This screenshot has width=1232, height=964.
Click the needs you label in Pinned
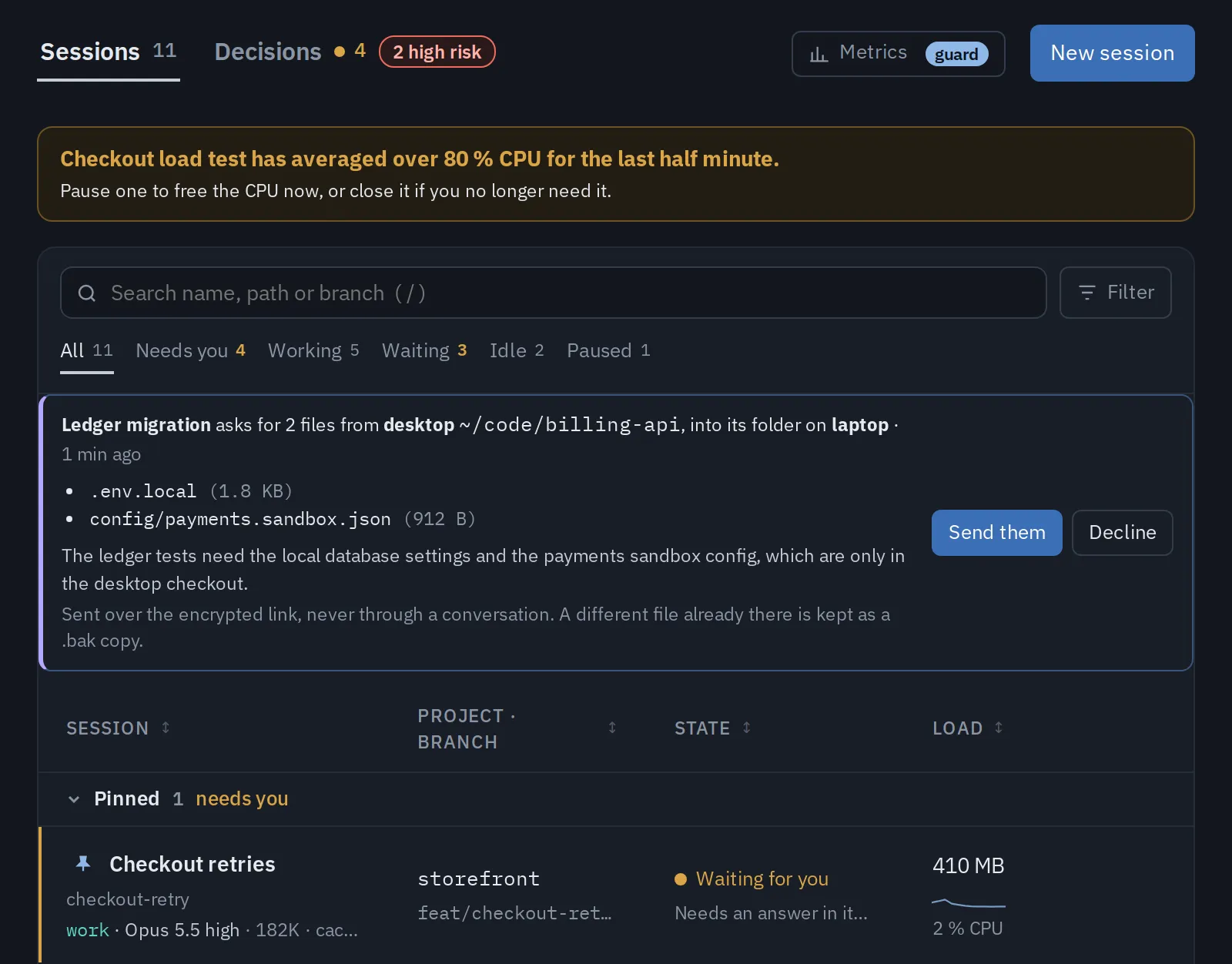pos(242,799)
